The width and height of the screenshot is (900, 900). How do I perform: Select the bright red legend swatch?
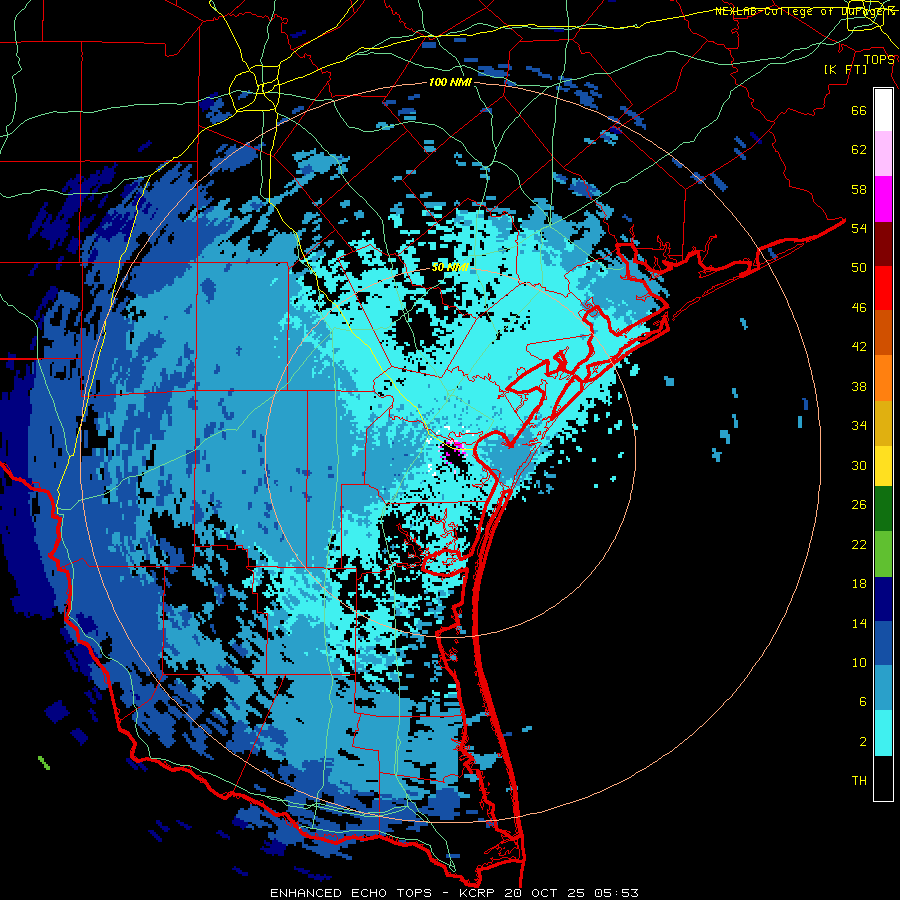coord(883,288)
